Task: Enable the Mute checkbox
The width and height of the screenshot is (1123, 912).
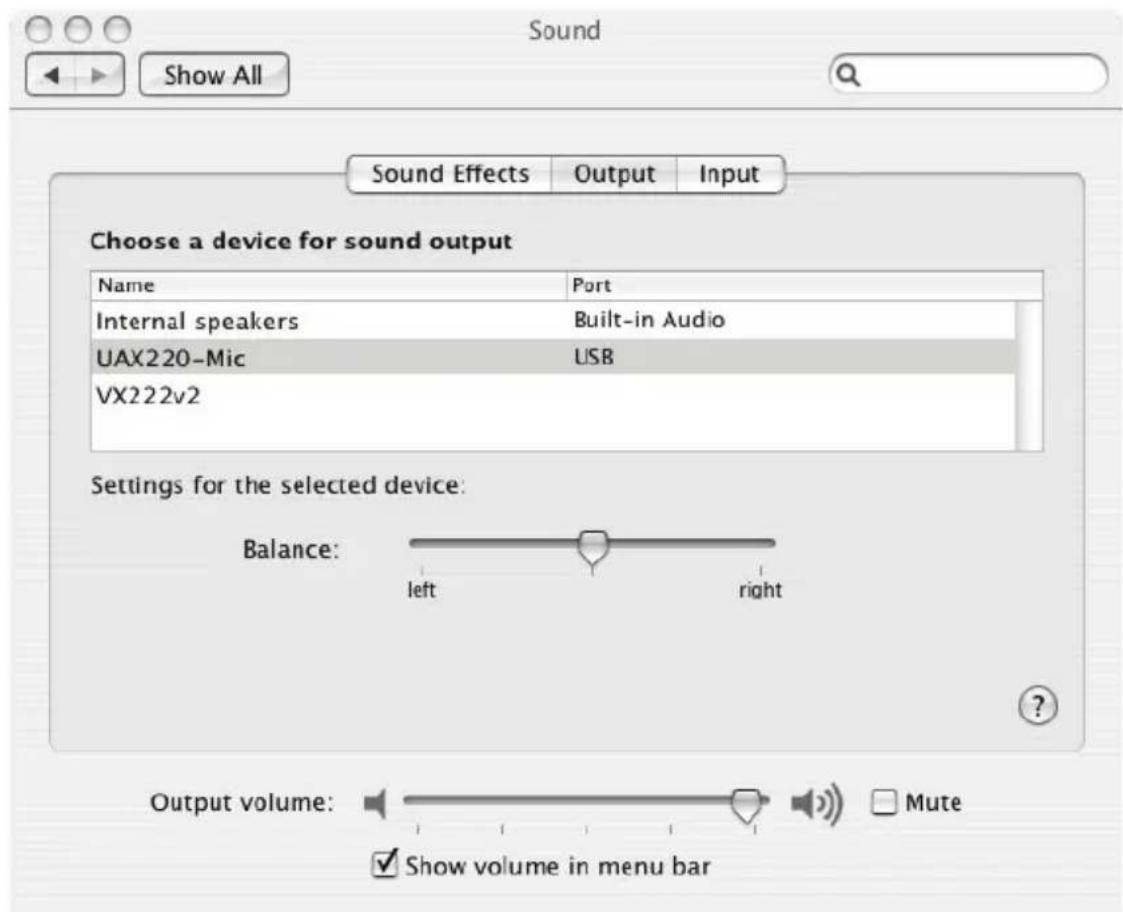Action: [884, 802]
